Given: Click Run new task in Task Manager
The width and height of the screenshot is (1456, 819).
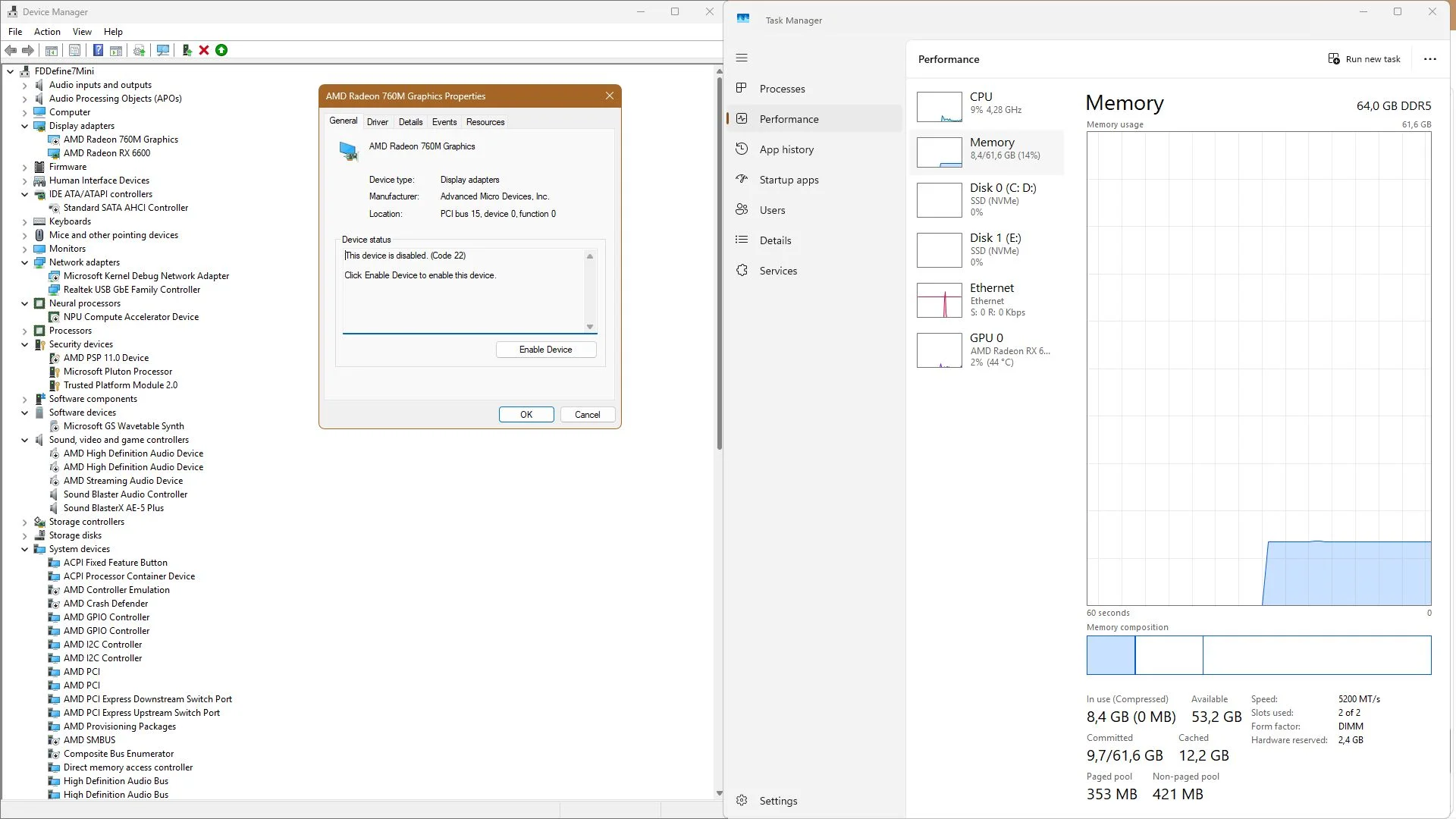Looking at the screenshot, I should coord(1364,59).
